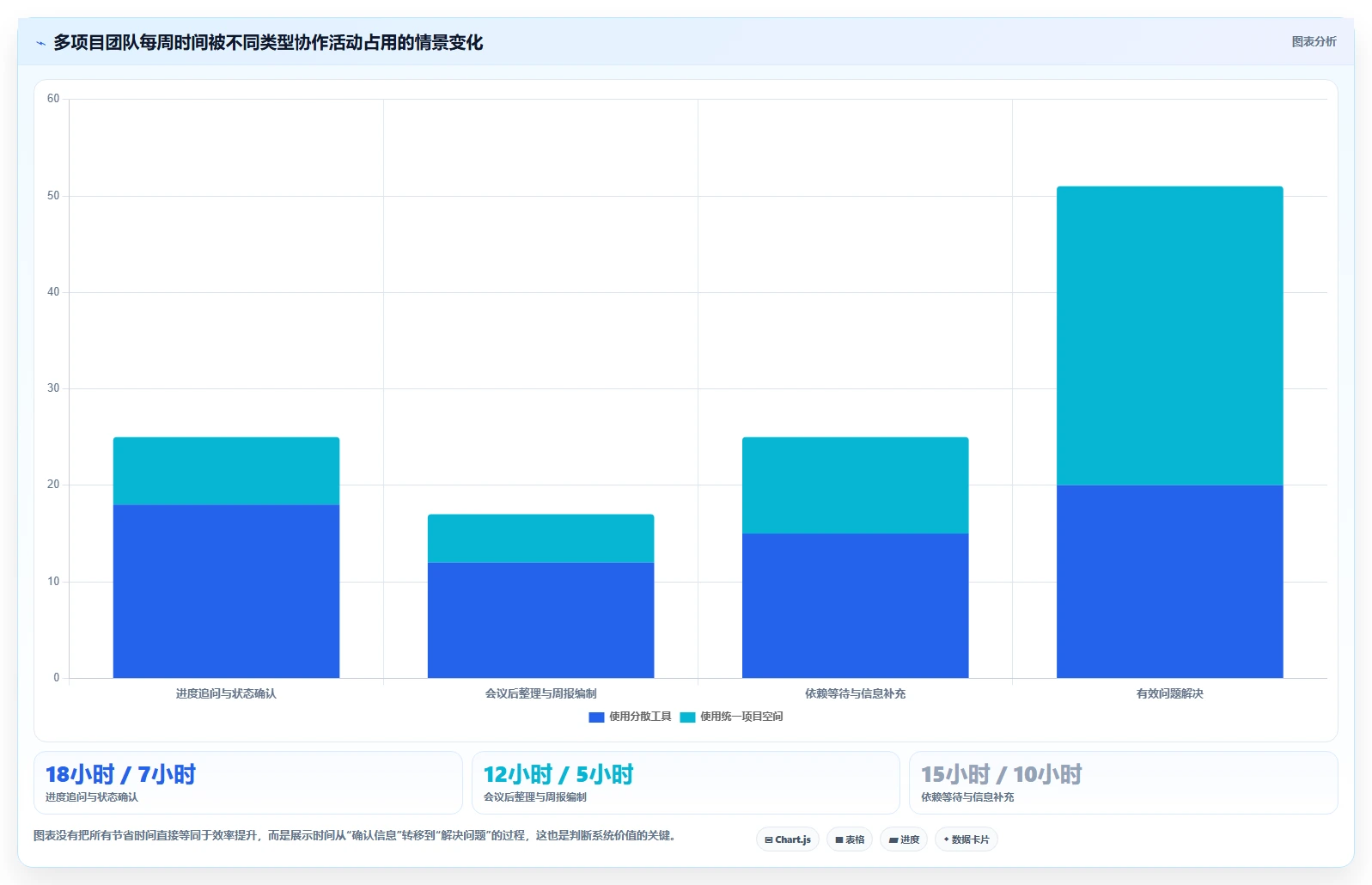1372x885 pixels.
Task: Click the 15小时 / 10小时 data card value
Action: tap(1002, 774)
